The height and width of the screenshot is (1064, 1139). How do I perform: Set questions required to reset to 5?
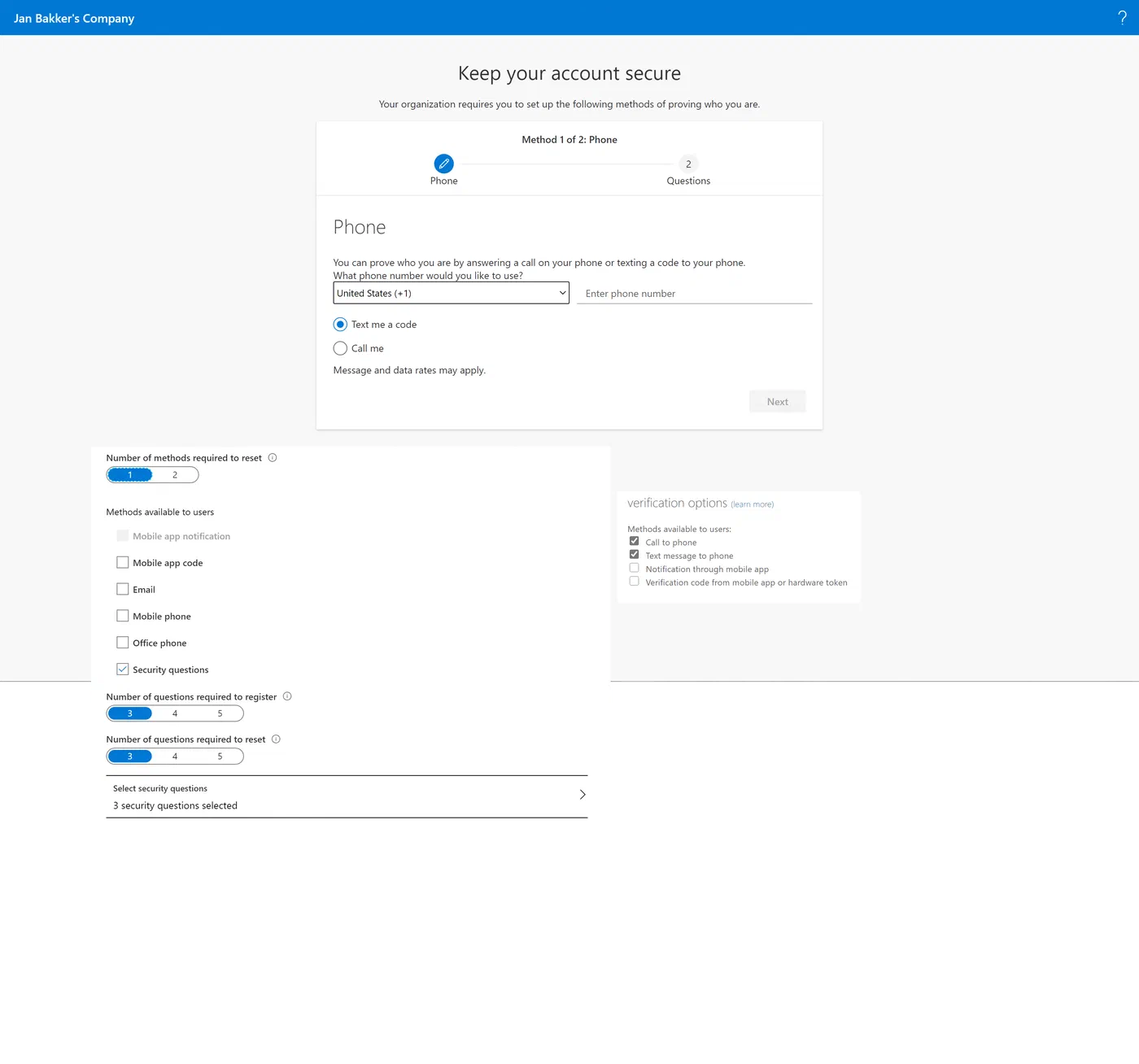tap(220, 757)
